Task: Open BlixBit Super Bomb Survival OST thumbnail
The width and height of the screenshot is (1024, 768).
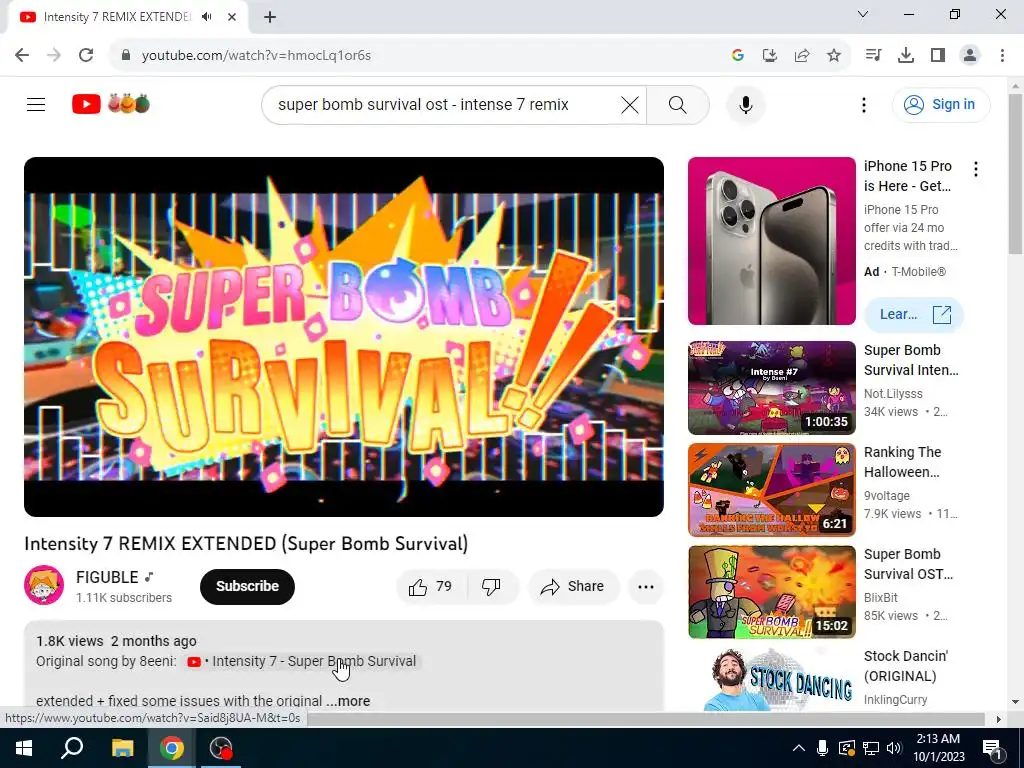Action: click(771, 592)
